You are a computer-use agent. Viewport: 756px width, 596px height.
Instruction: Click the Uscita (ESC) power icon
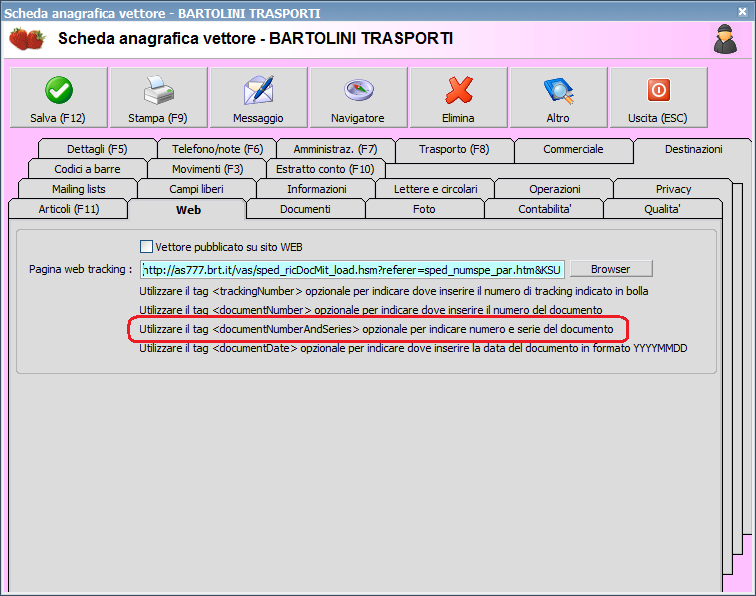click(x=659, y=90)
